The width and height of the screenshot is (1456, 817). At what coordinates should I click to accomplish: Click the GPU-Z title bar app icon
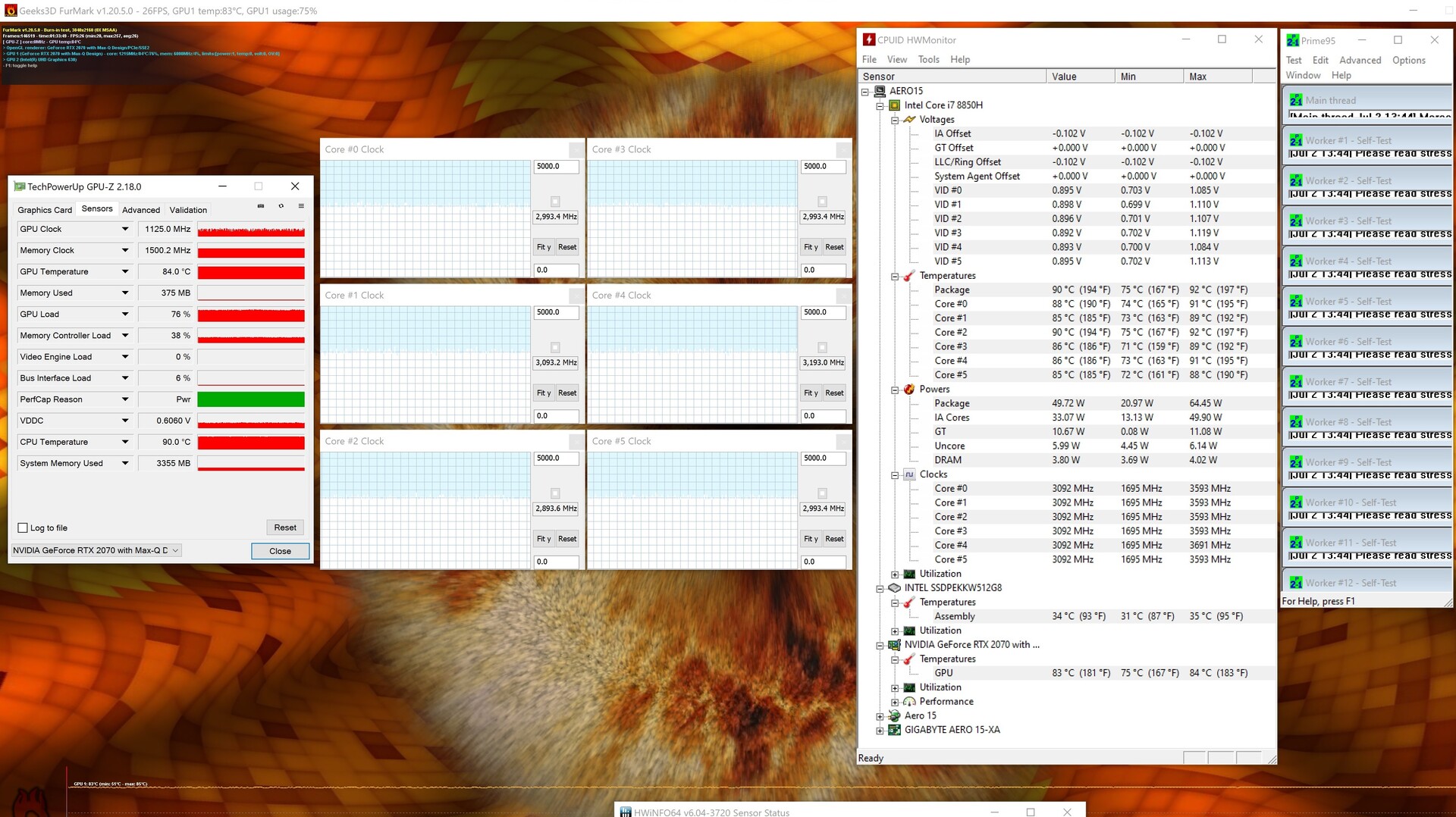(20, 186)
